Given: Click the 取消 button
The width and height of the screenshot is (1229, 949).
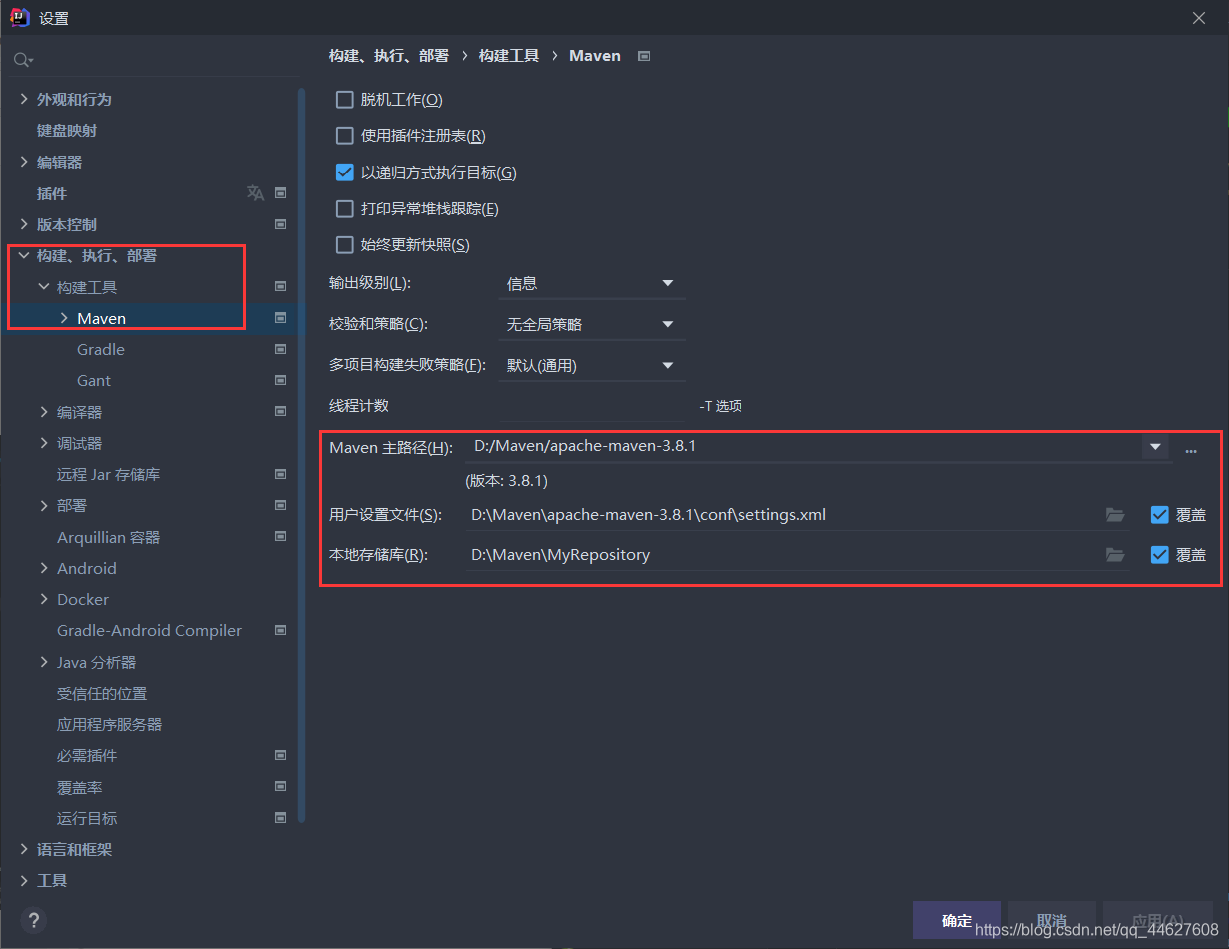Looking at the screenshot, I should [1051, 920].
